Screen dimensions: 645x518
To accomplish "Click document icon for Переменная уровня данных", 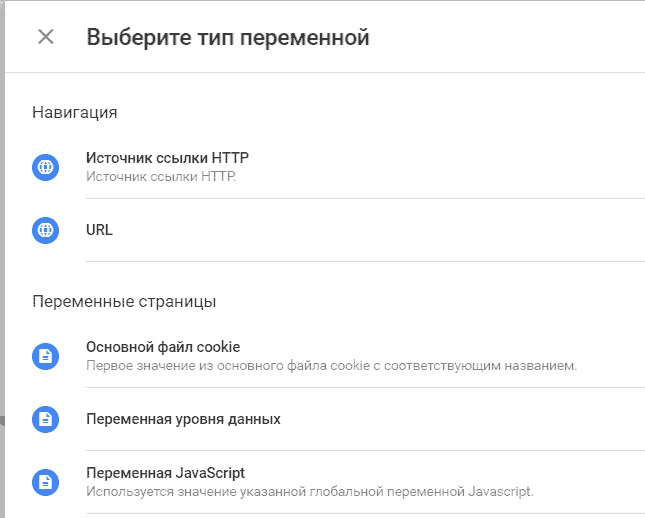I will click(46, 419).
